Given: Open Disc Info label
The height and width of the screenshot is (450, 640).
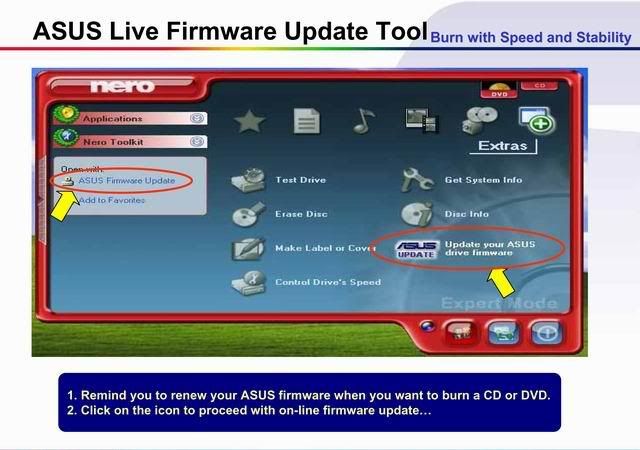Looking at the screenshot, I should (x=467, y=214).
